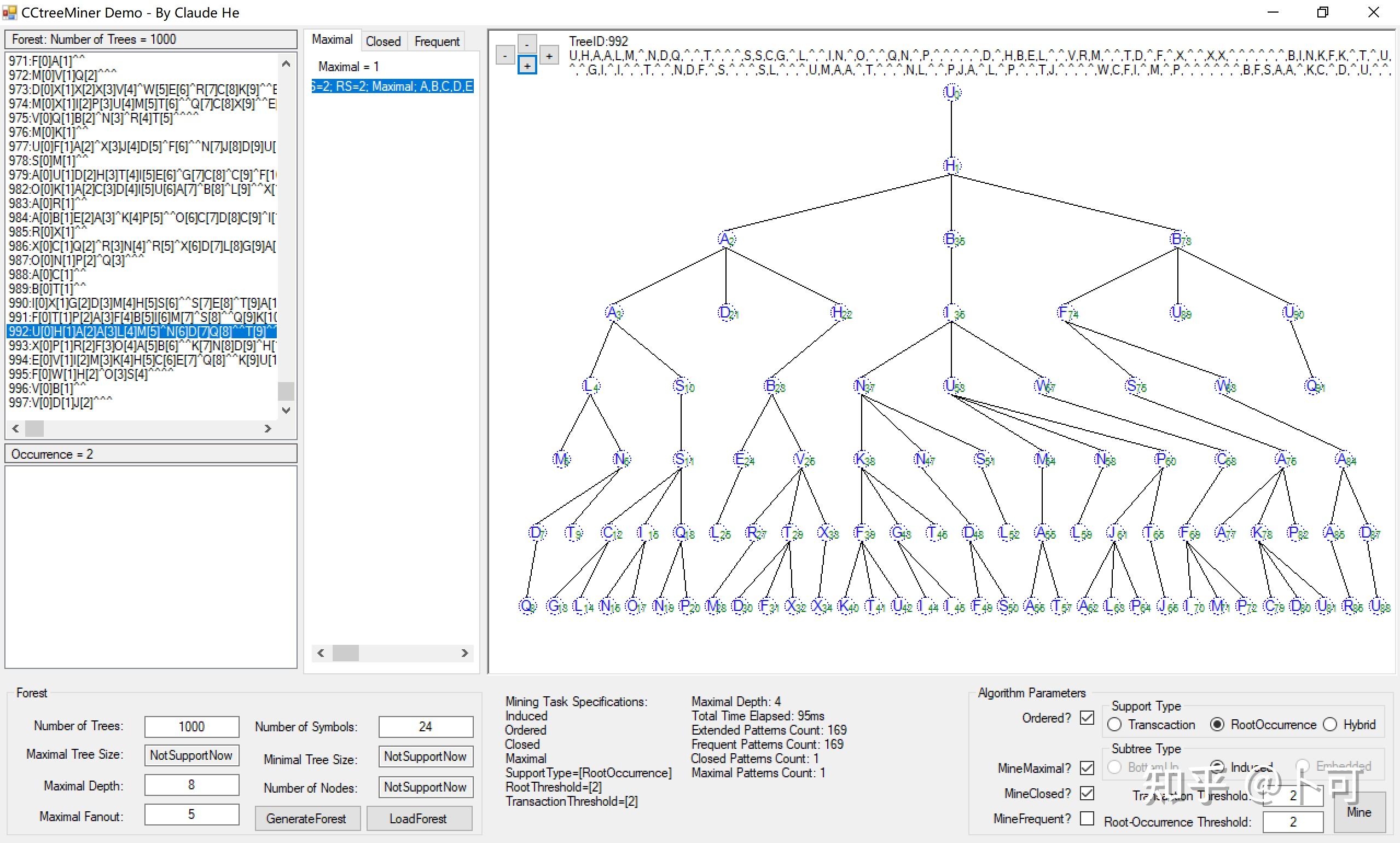The width and height of the screenshot is (1400, 843).
Task: Click the forest list scroll-up arrow
Action: [x=286, y=63]
